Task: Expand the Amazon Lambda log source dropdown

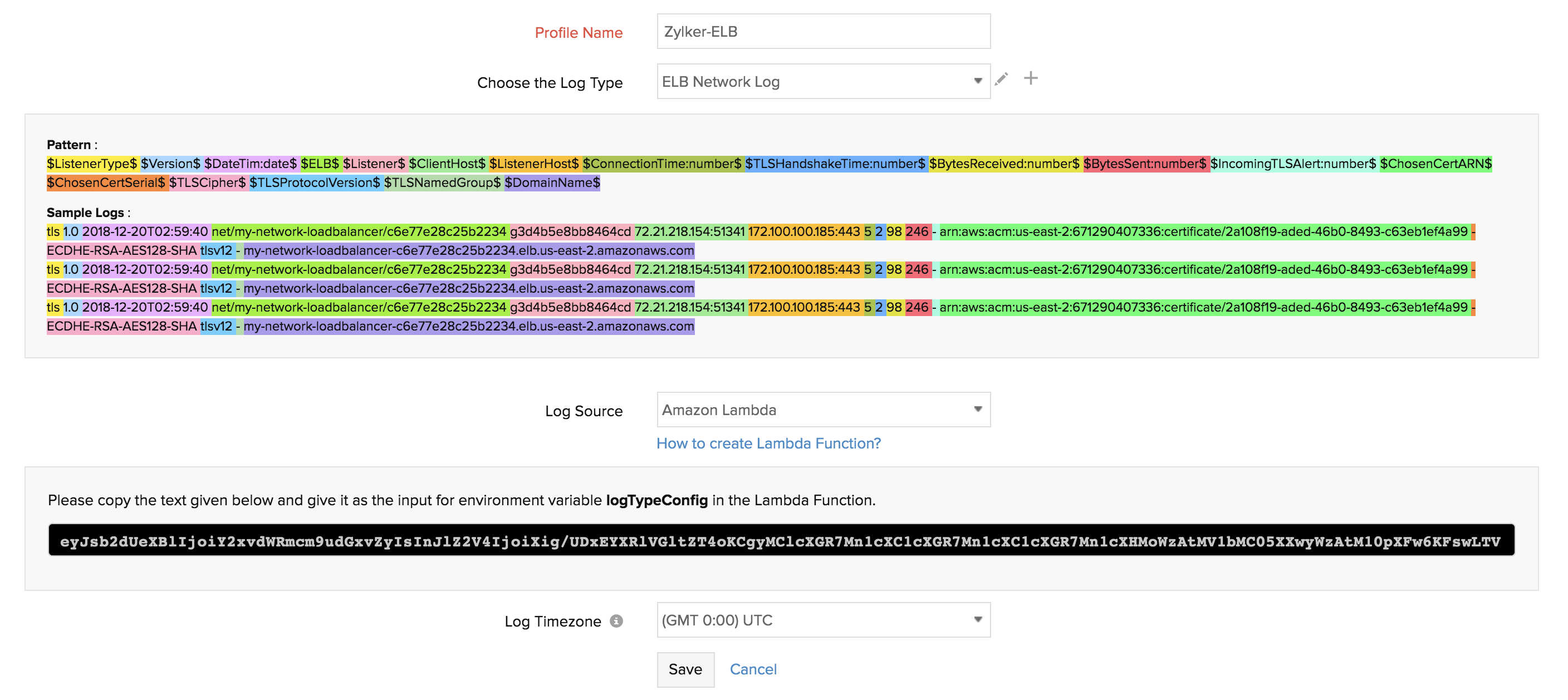Action: pos(823,410)
